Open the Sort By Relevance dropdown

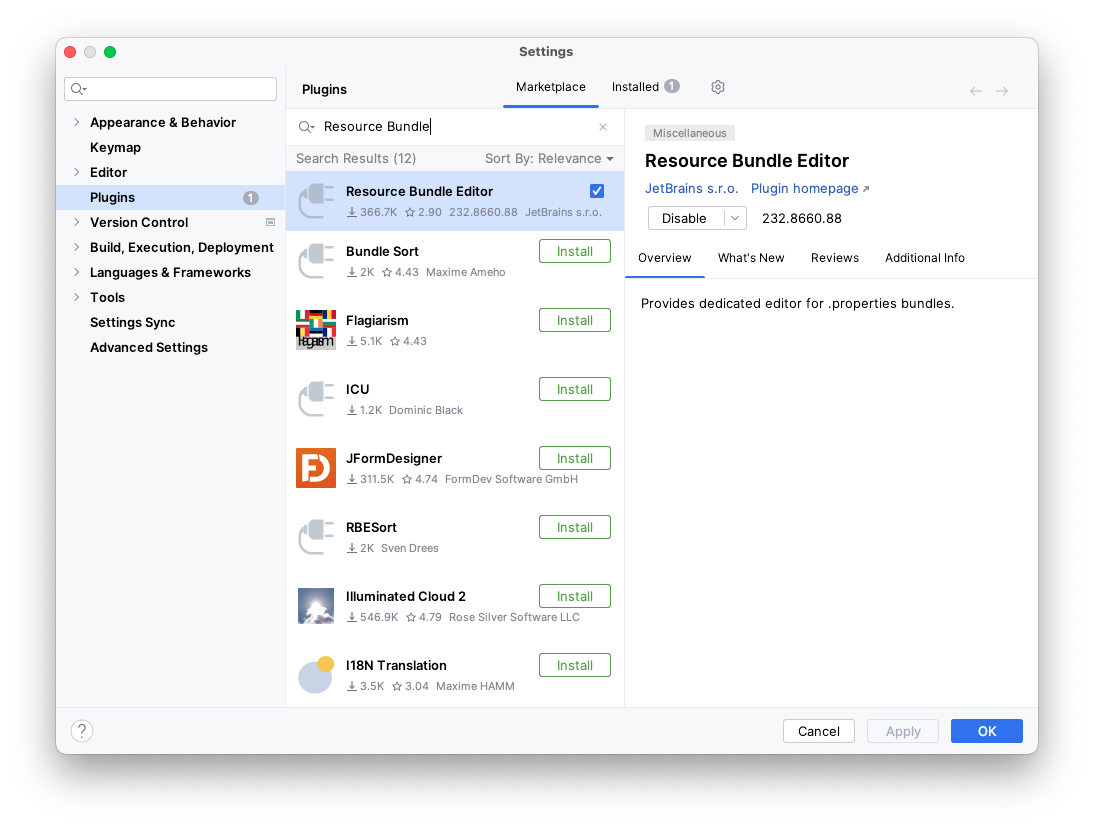(549, 159)
